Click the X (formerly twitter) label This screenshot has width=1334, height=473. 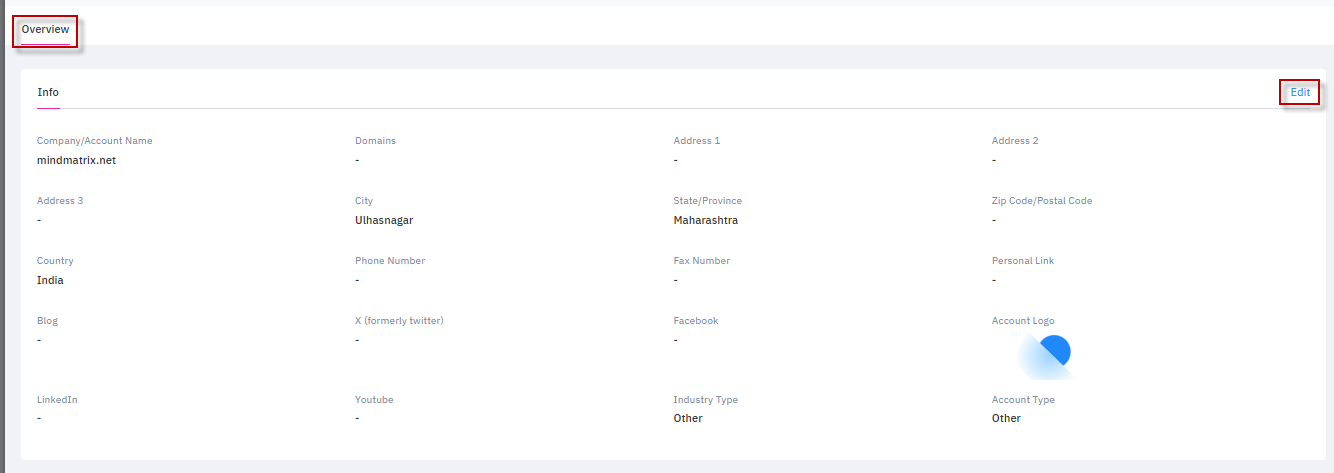(399, 321)
